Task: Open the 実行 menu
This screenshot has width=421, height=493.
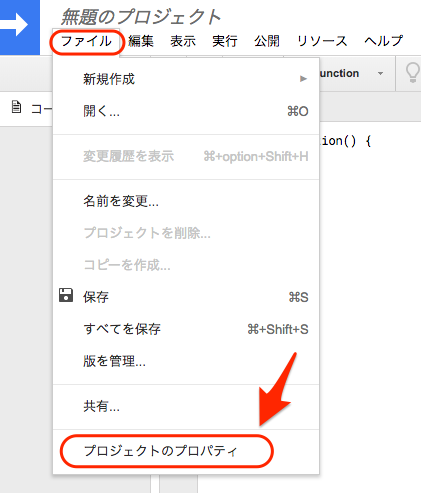Action: 225,42
